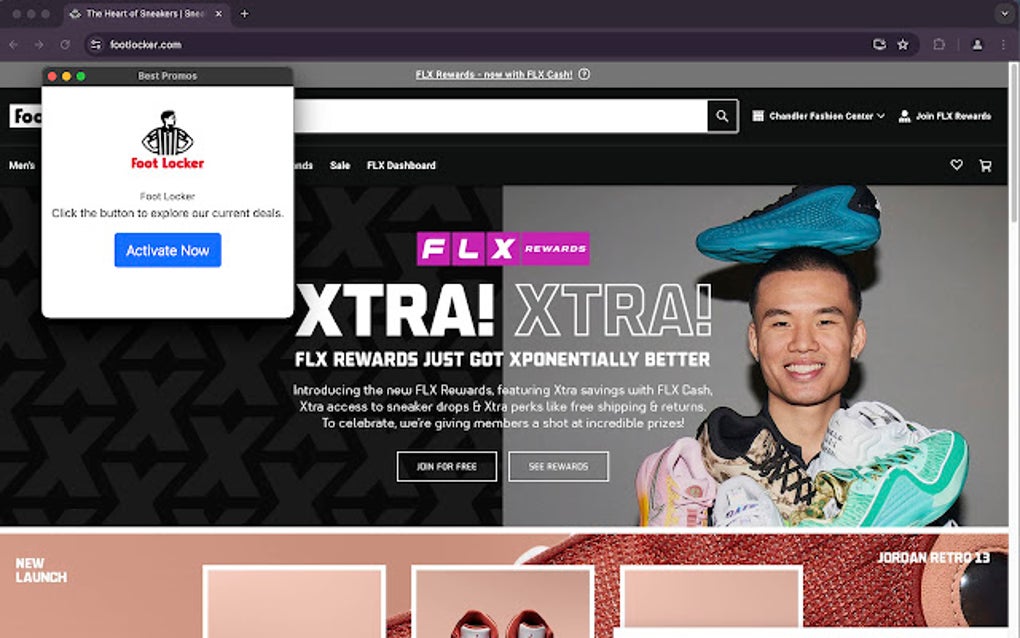Screen dimensions: 1020x638
Task: Open the tab search chevron at top right
Action: [x=1004, y=13]
